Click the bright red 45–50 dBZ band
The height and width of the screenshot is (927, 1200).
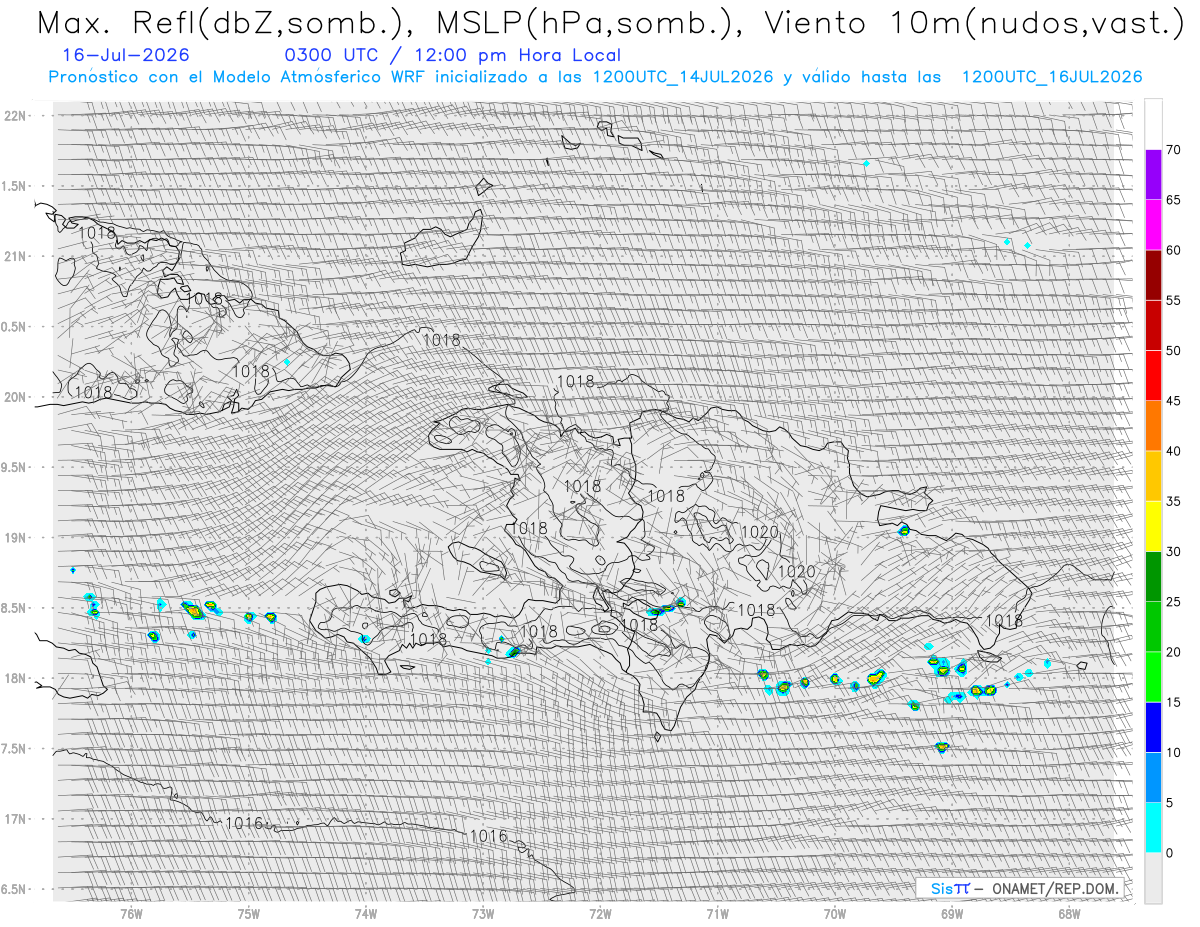tap(1153, 376)
